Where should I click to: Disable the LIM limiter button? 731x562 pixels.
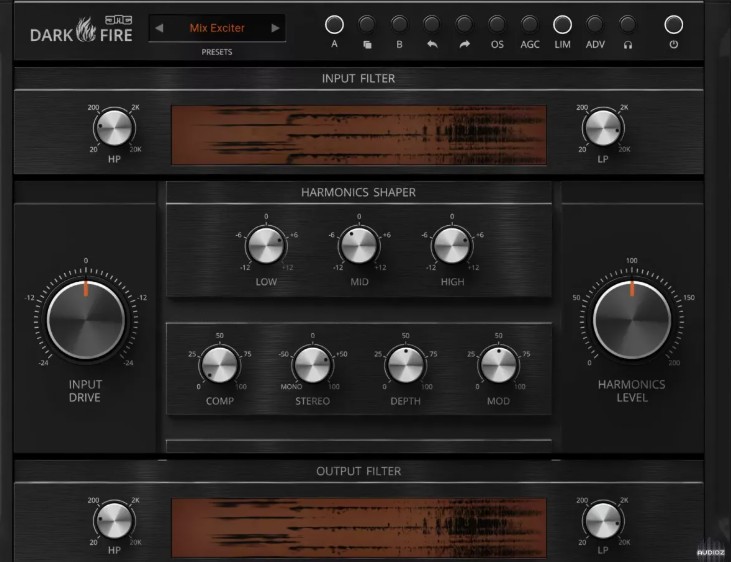562,25
